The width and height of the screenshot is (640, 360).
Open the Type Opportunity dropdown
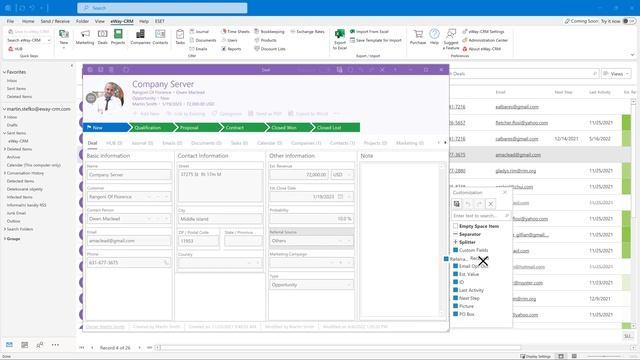349,285
